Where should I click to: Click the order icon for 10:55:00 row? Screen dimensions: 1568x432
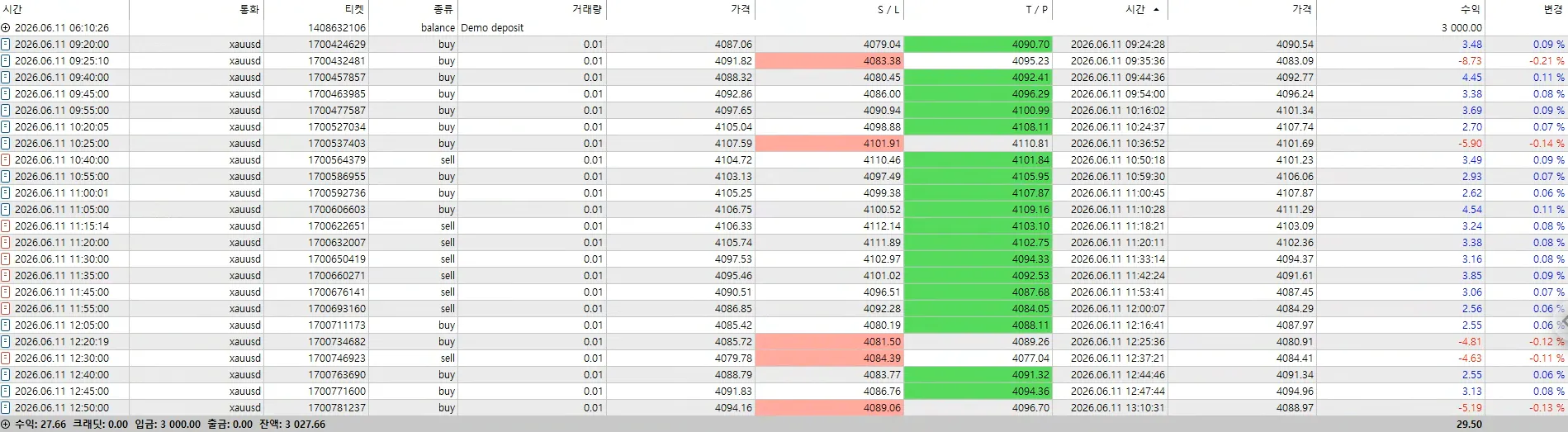coord(6,176)
